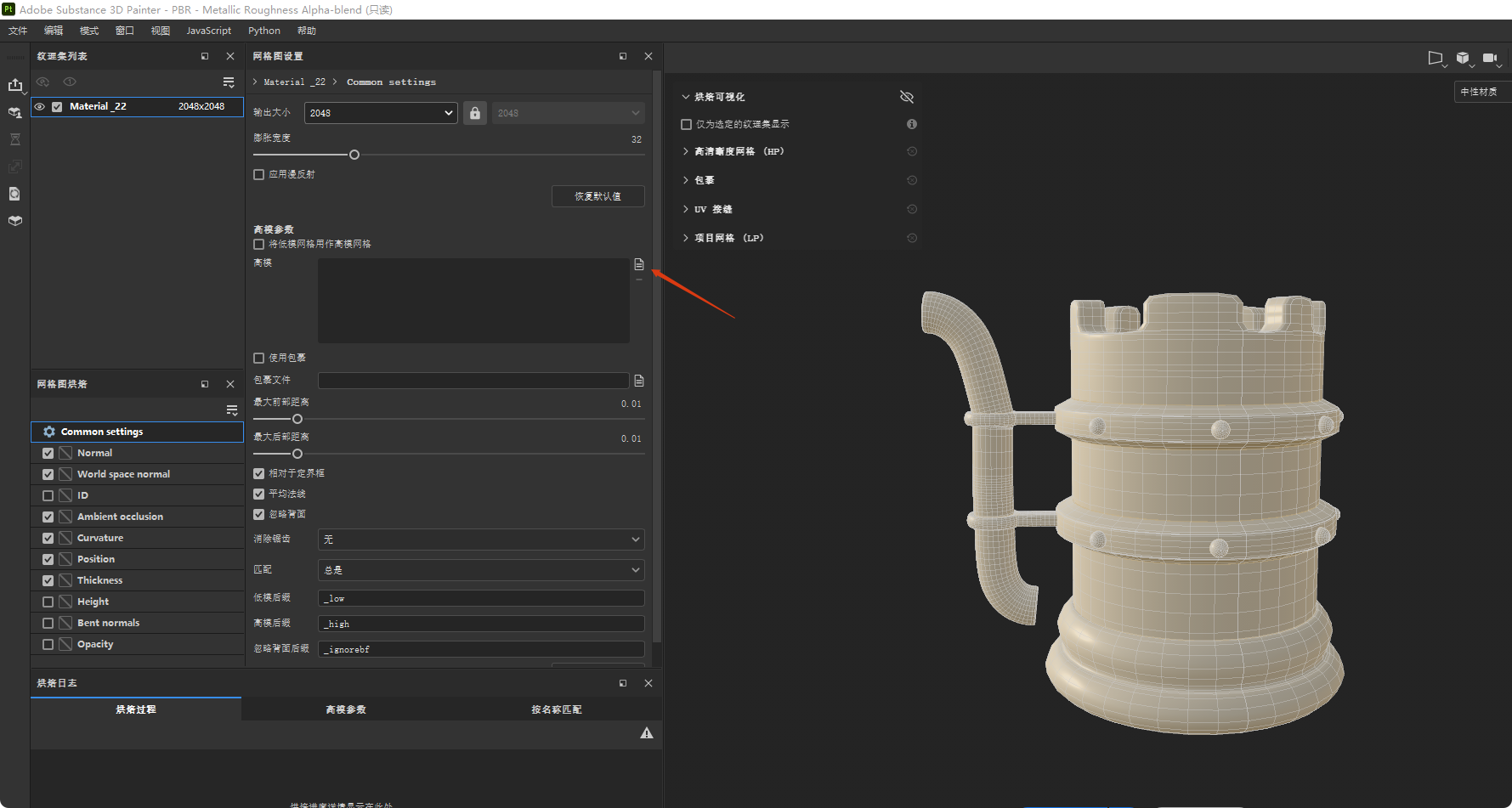This screenshot has height=808, width=1512.
Task: Open the viewport perspective mode icon
Action: coord(1436,58)
